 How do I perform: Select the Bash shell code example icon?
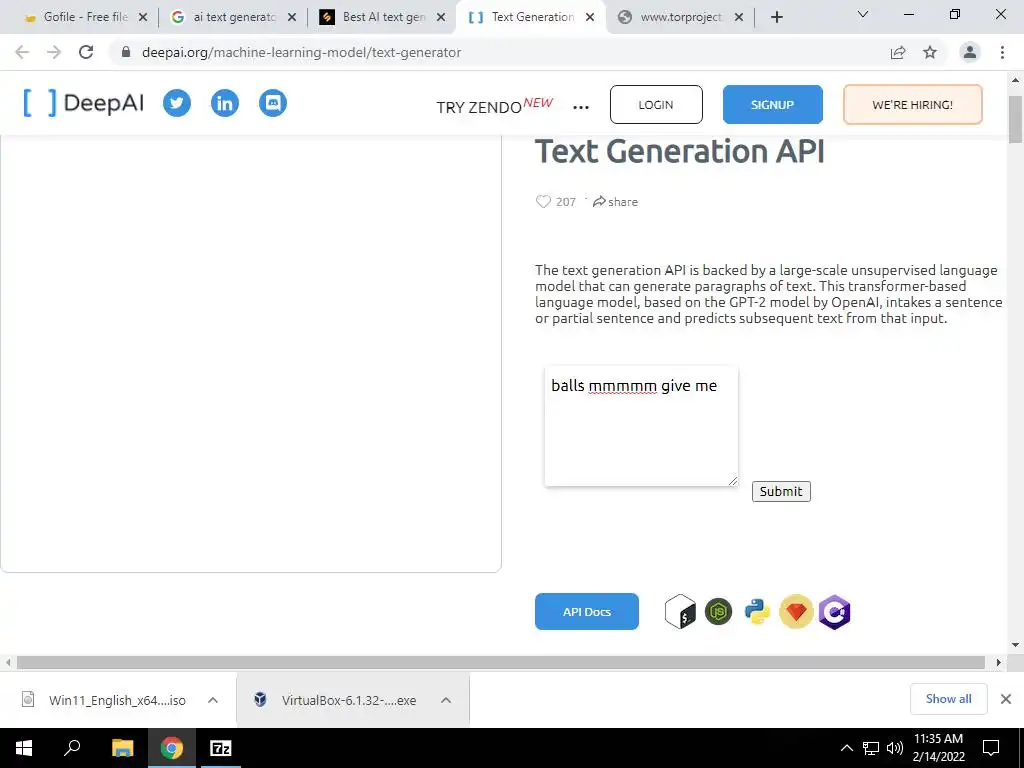pyautogui.click(x=680, y=612)
